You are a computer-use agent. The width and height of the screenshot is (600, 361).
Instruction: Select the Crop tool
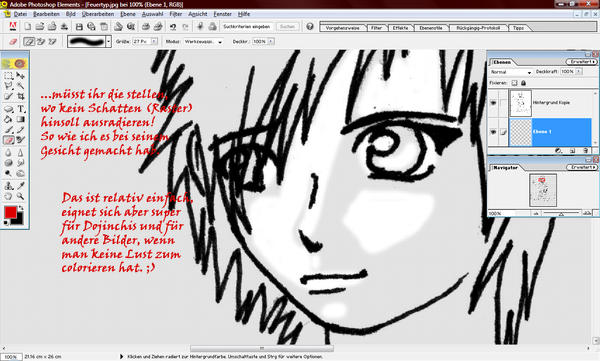21,97
